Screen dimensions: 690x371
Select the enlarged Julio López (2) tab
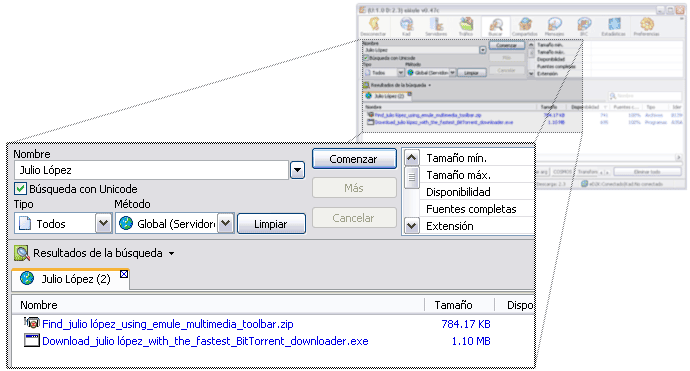click(x=70, y=279)
